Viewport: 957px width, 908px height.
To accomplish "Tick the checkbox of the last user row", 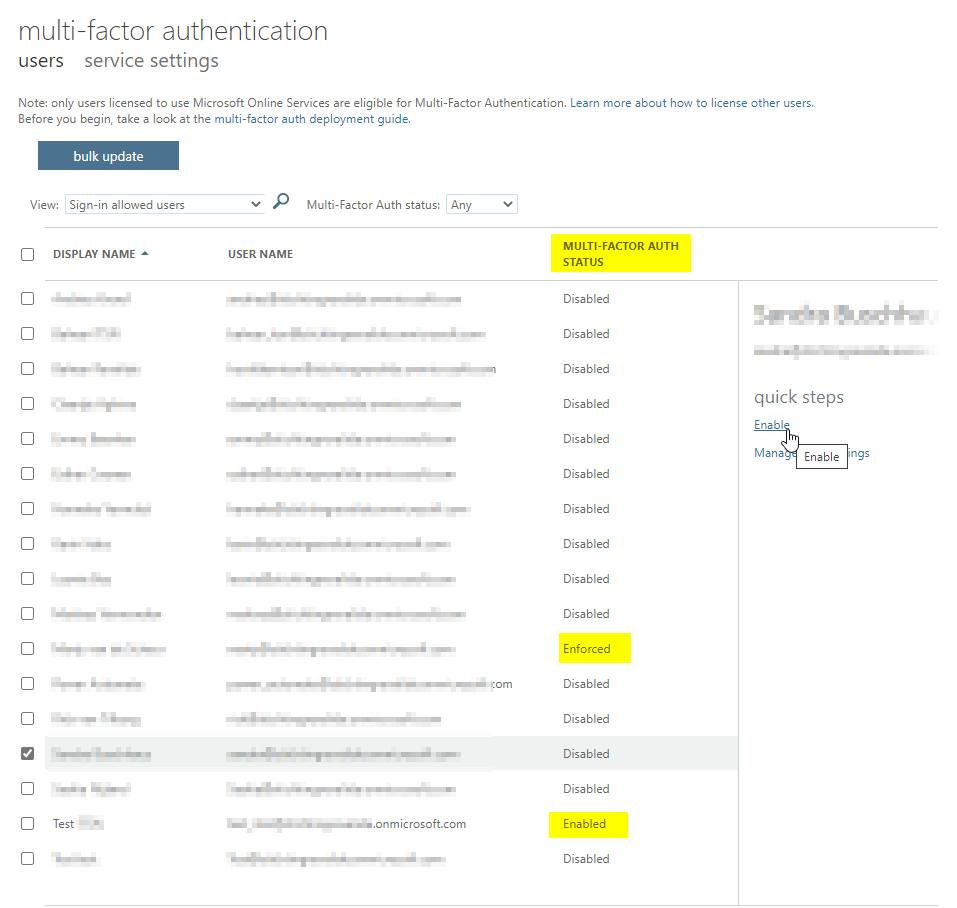I will pos(27,859).
